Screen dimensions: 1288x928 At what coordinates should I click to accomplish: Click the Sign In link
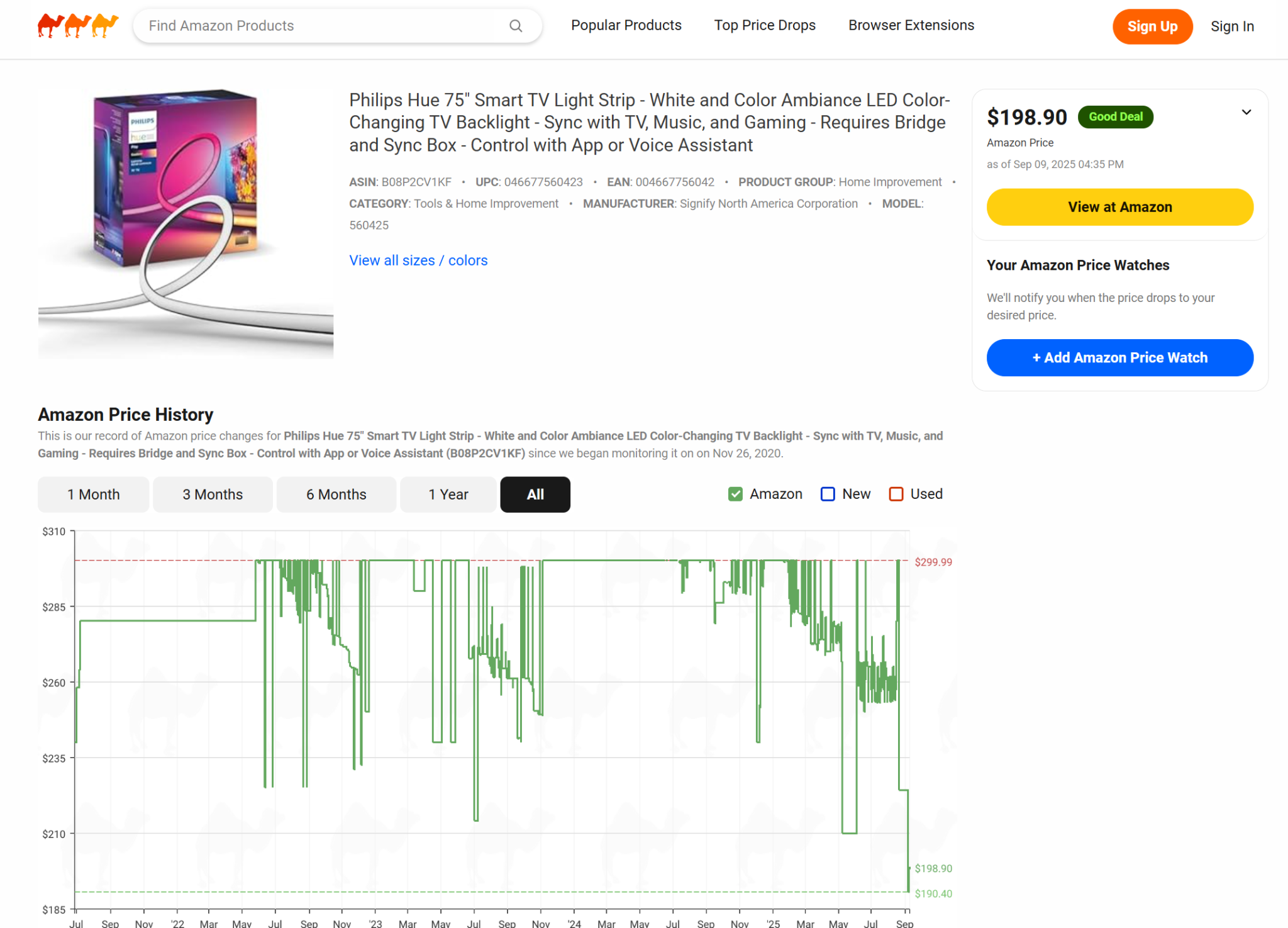click(1231, 26)
